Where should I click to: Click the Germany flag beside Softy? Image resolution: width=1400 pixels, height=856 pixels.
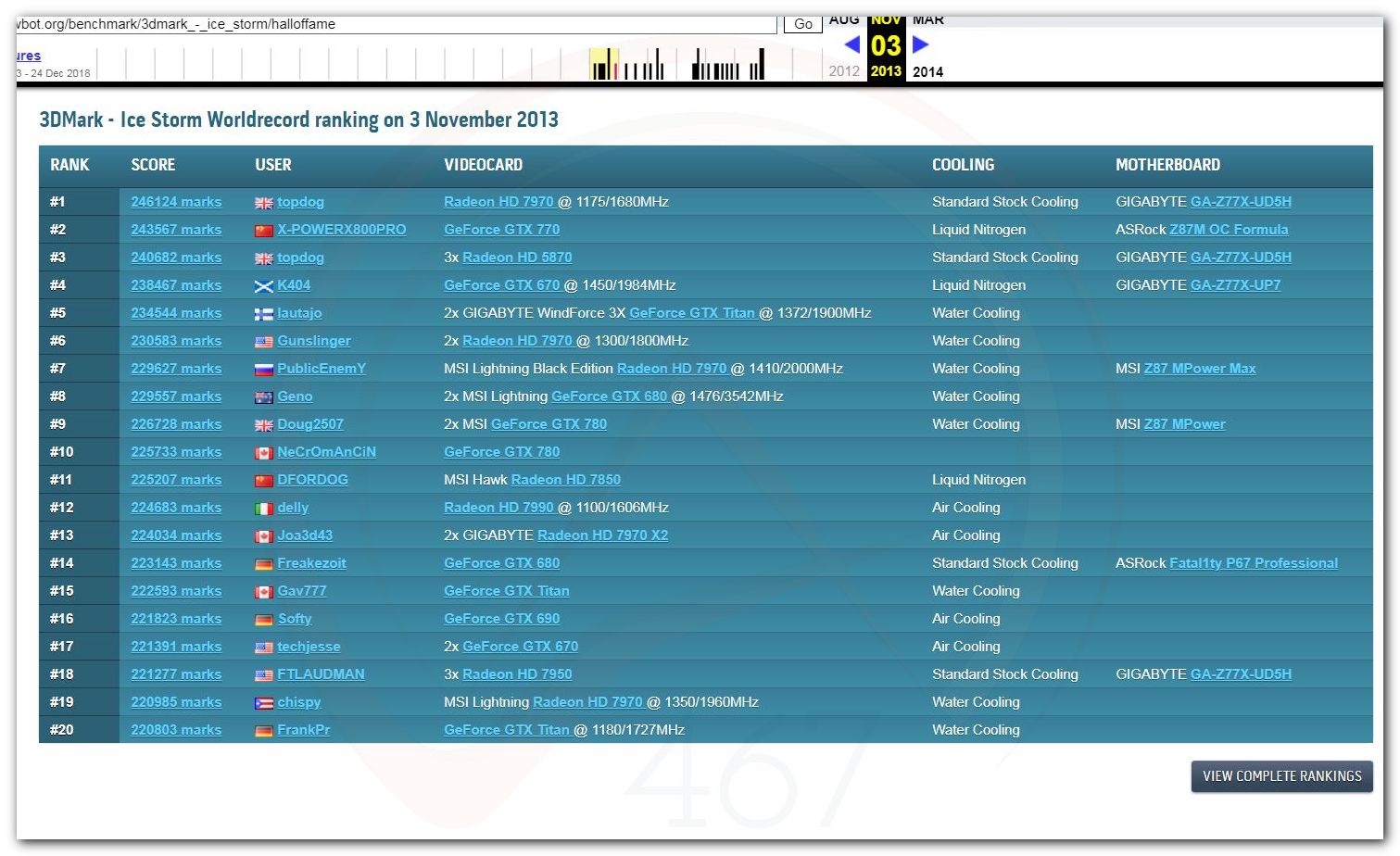263,620
